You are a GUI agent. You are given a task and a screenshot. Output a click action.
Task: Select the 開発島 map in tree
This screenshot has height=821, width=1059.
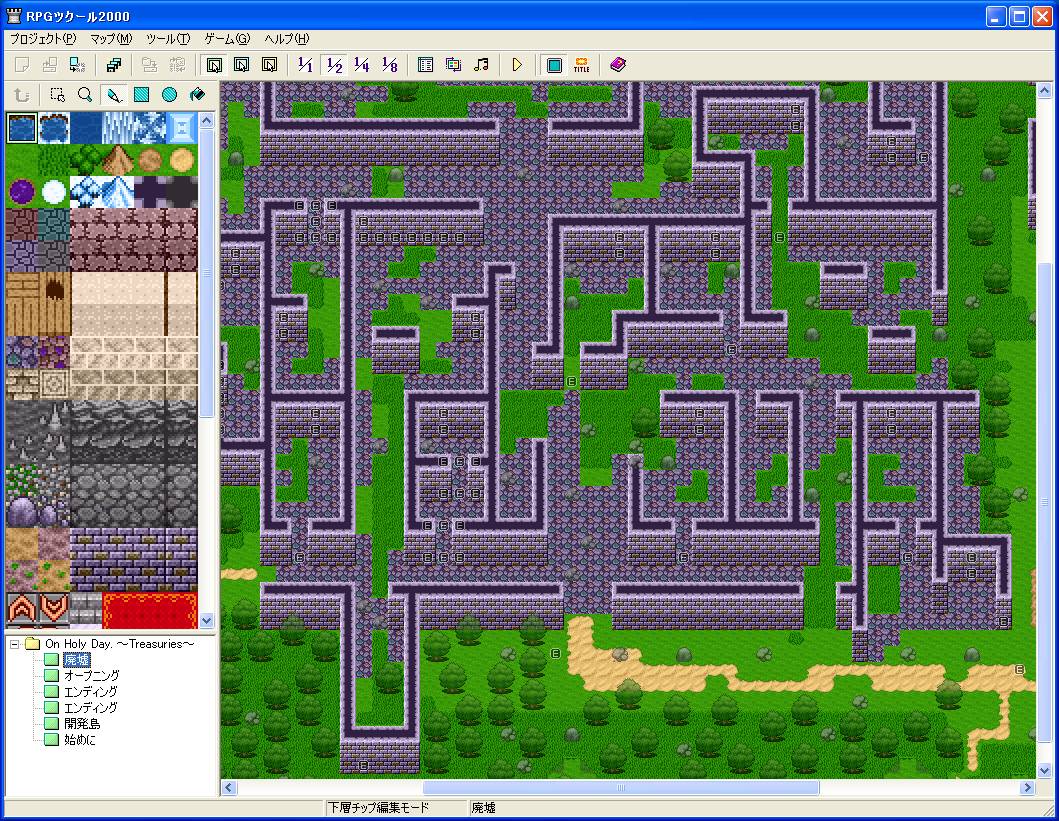(x=82, y=724)
